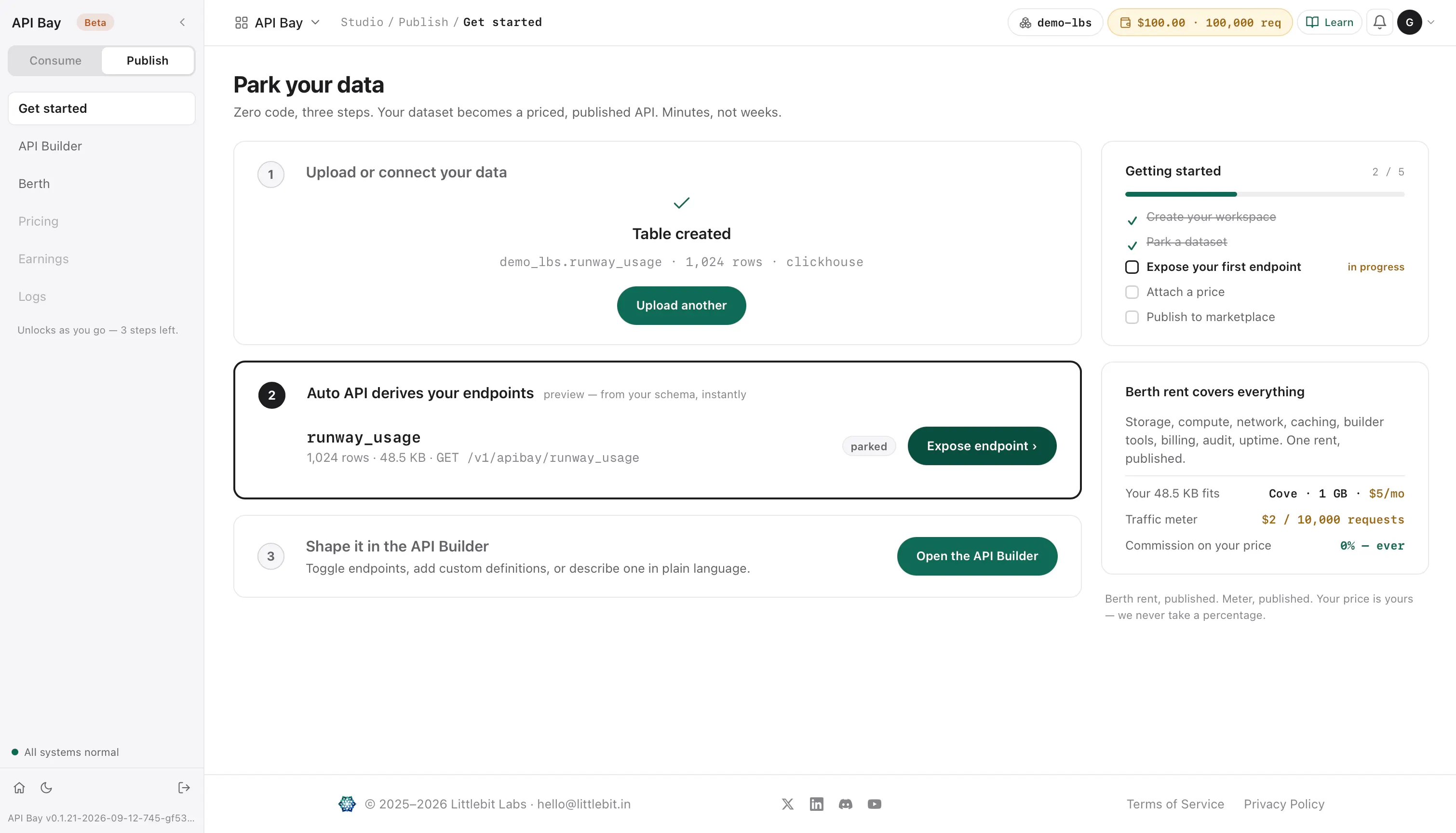
Task: Open the notifications bell
Action: pos(1379,22)
